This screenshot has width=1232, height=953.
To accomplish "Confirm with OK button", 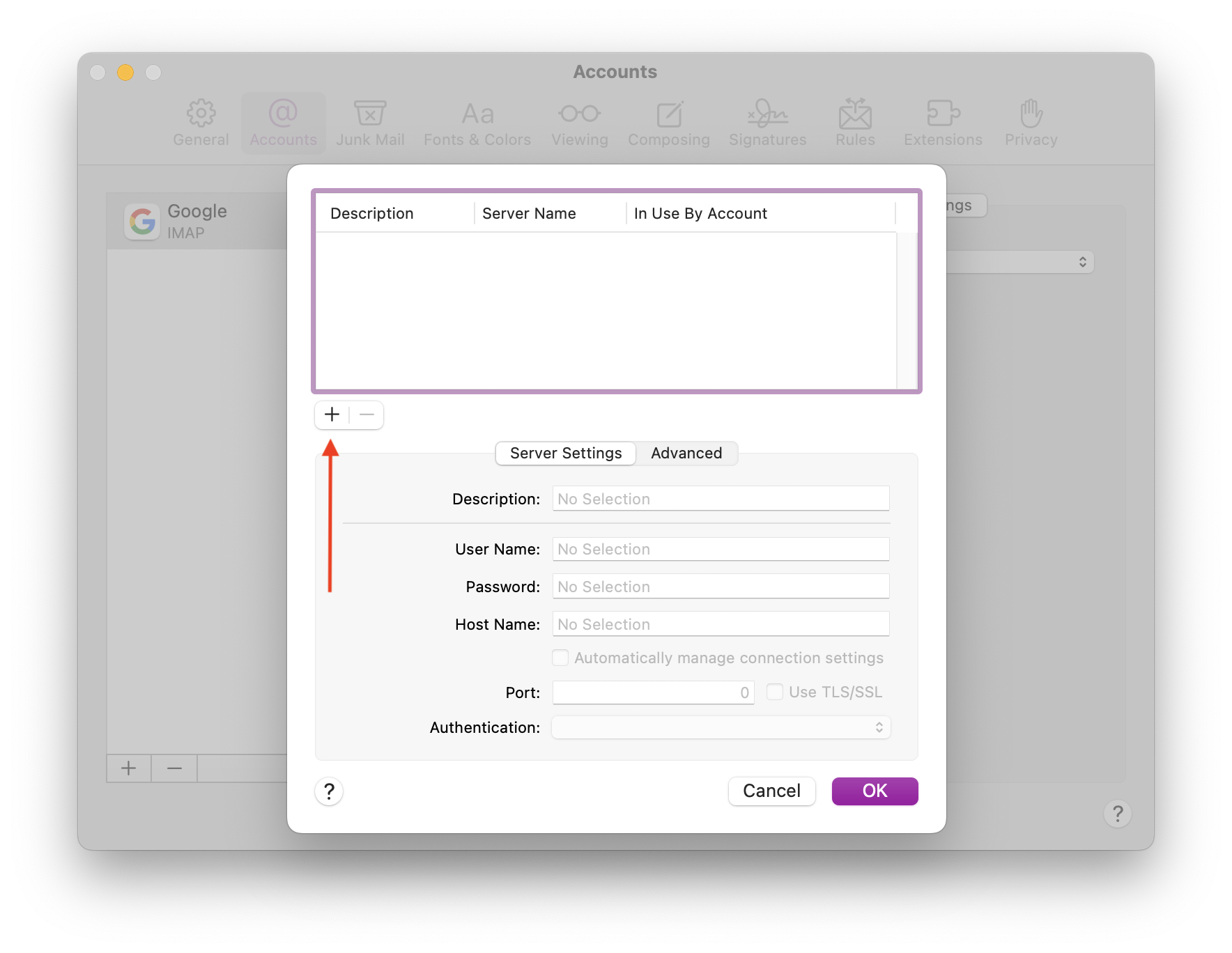I will (875, 791).
